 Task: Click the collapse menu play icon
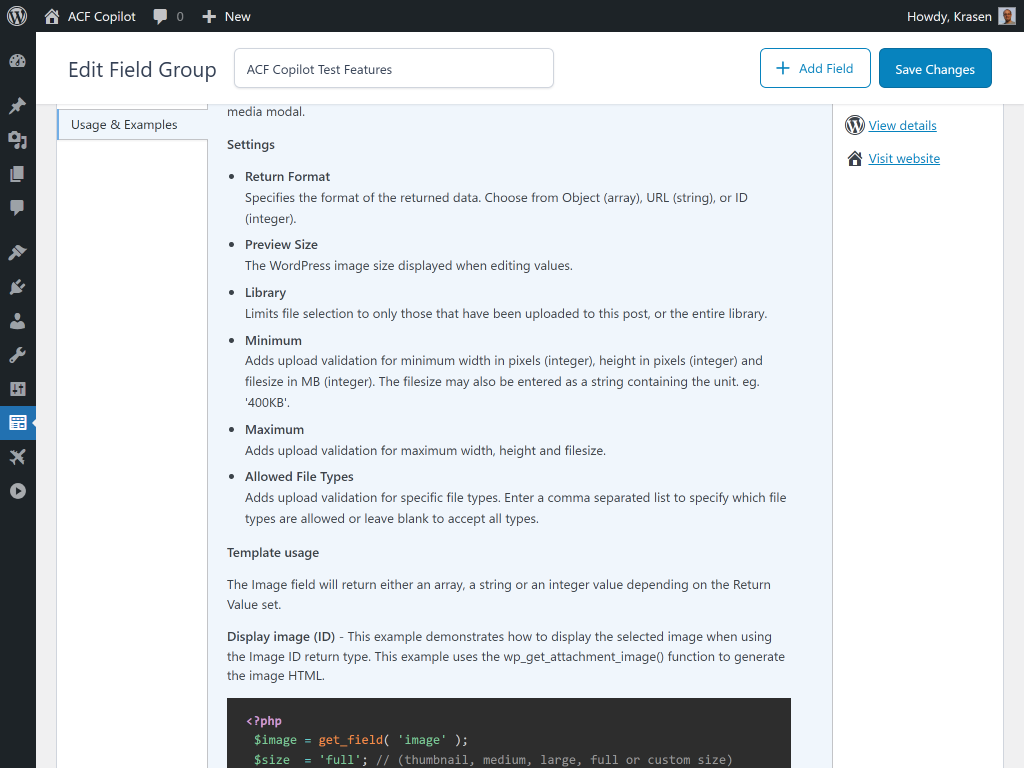tap(17, 491)
